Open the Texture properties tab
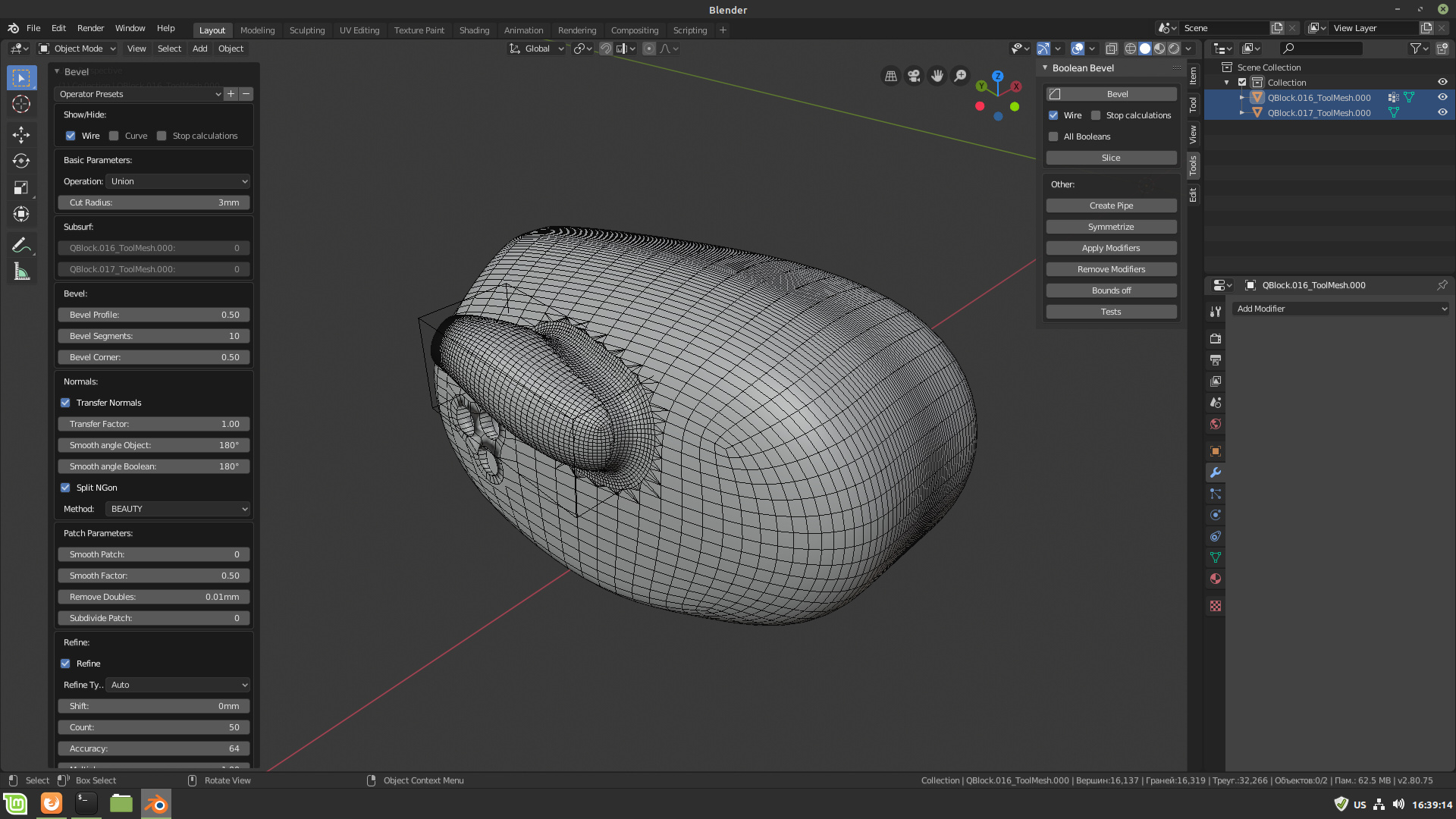The image size is (1456, 819). 1216,606
